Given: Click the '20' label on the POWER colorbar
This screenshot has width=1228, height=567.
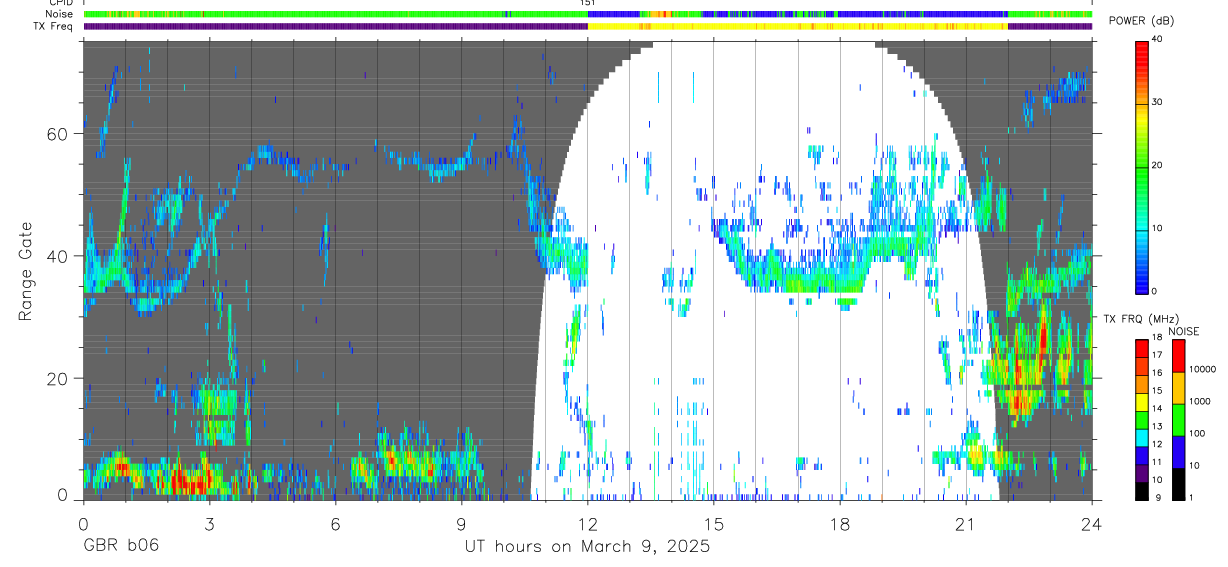Looking at the screenshot, I should click(x=1158, y=166).
